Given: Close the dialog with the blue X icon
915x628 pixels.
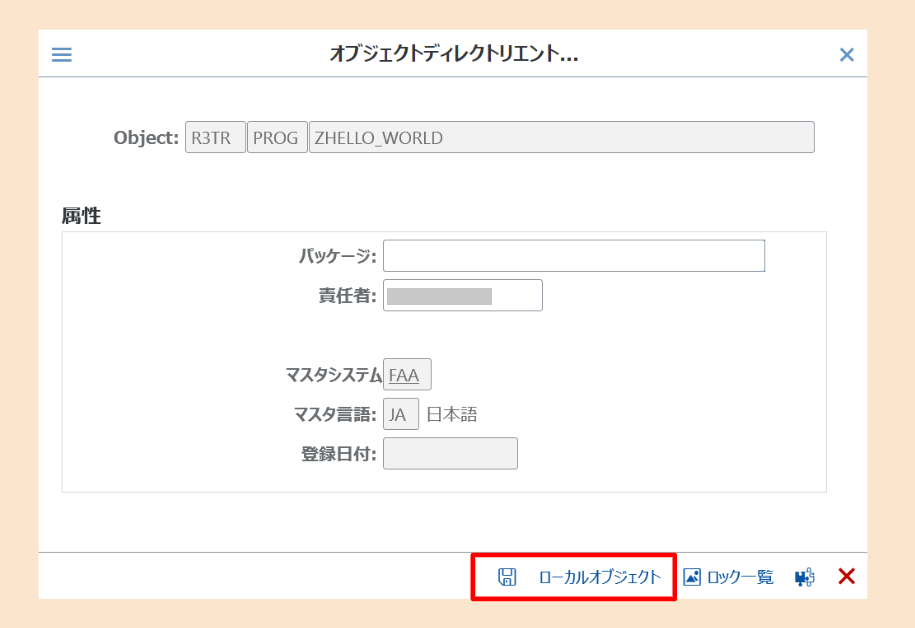Looking at the screenshot, I should tap(846, 55).
